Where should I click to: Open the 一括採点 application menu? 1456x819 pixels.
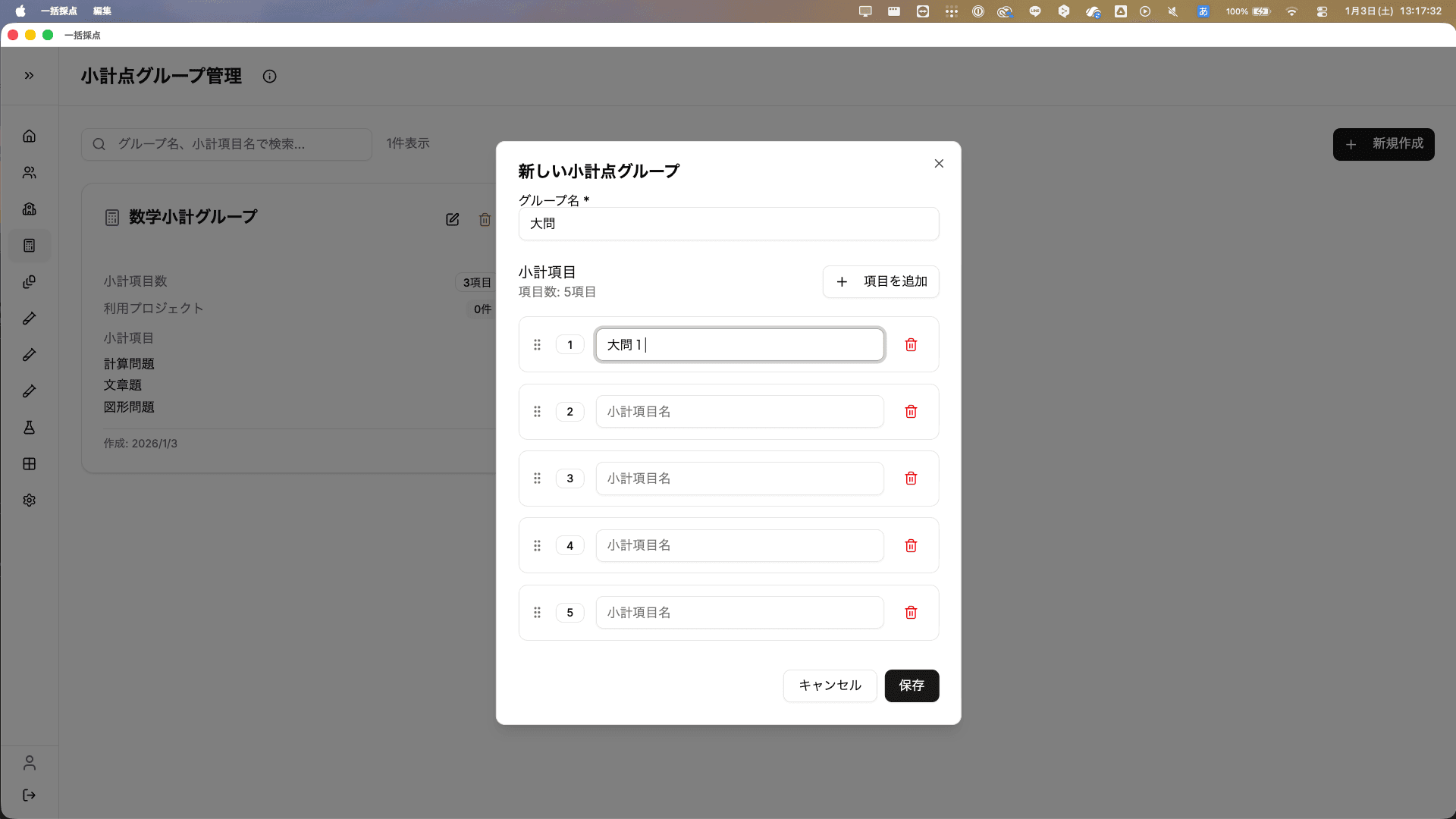[x=61, y=11]
